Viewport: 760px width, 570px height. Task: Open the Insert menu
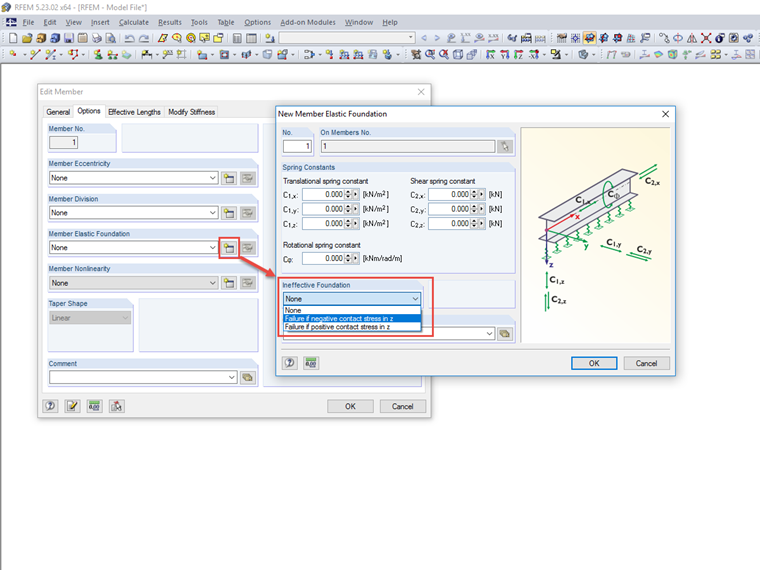click(x=100, y=22)
